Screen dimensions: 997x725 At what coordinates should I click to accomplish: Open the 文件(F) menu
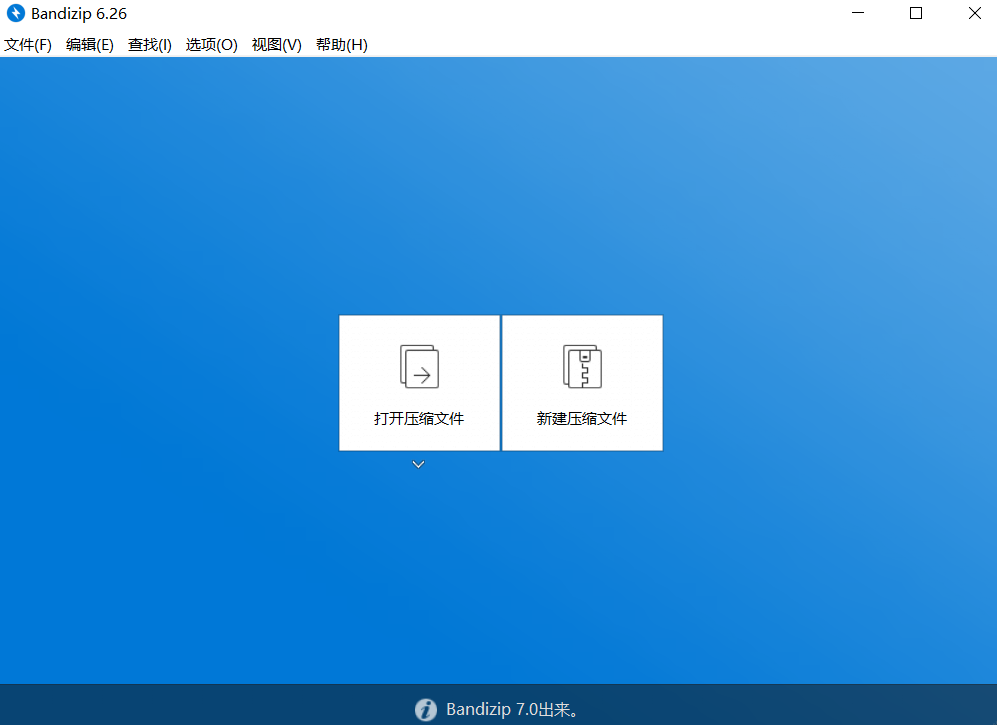coord(28,45)
